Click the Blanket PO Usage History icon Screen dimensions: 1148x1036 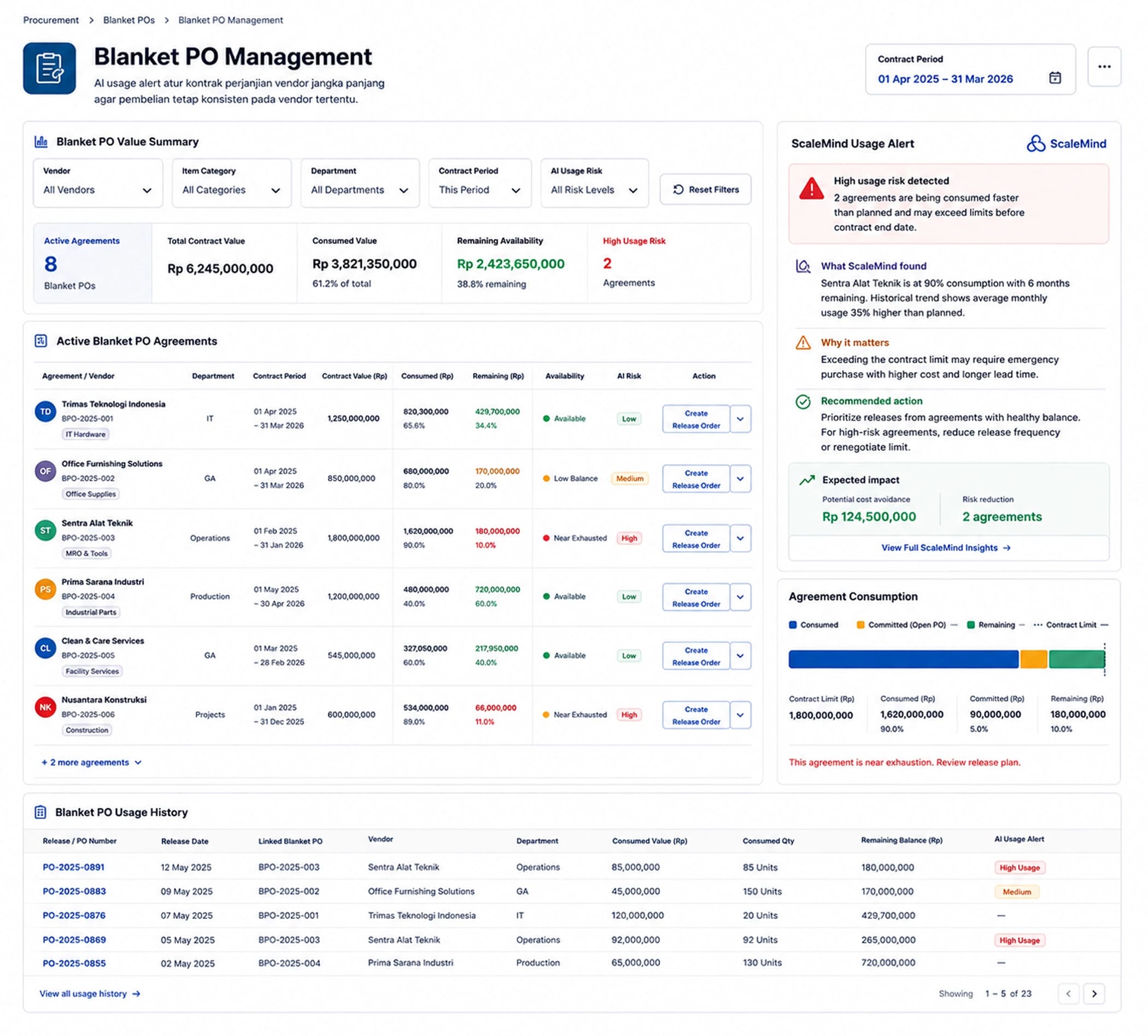click(x=40, y=813)
